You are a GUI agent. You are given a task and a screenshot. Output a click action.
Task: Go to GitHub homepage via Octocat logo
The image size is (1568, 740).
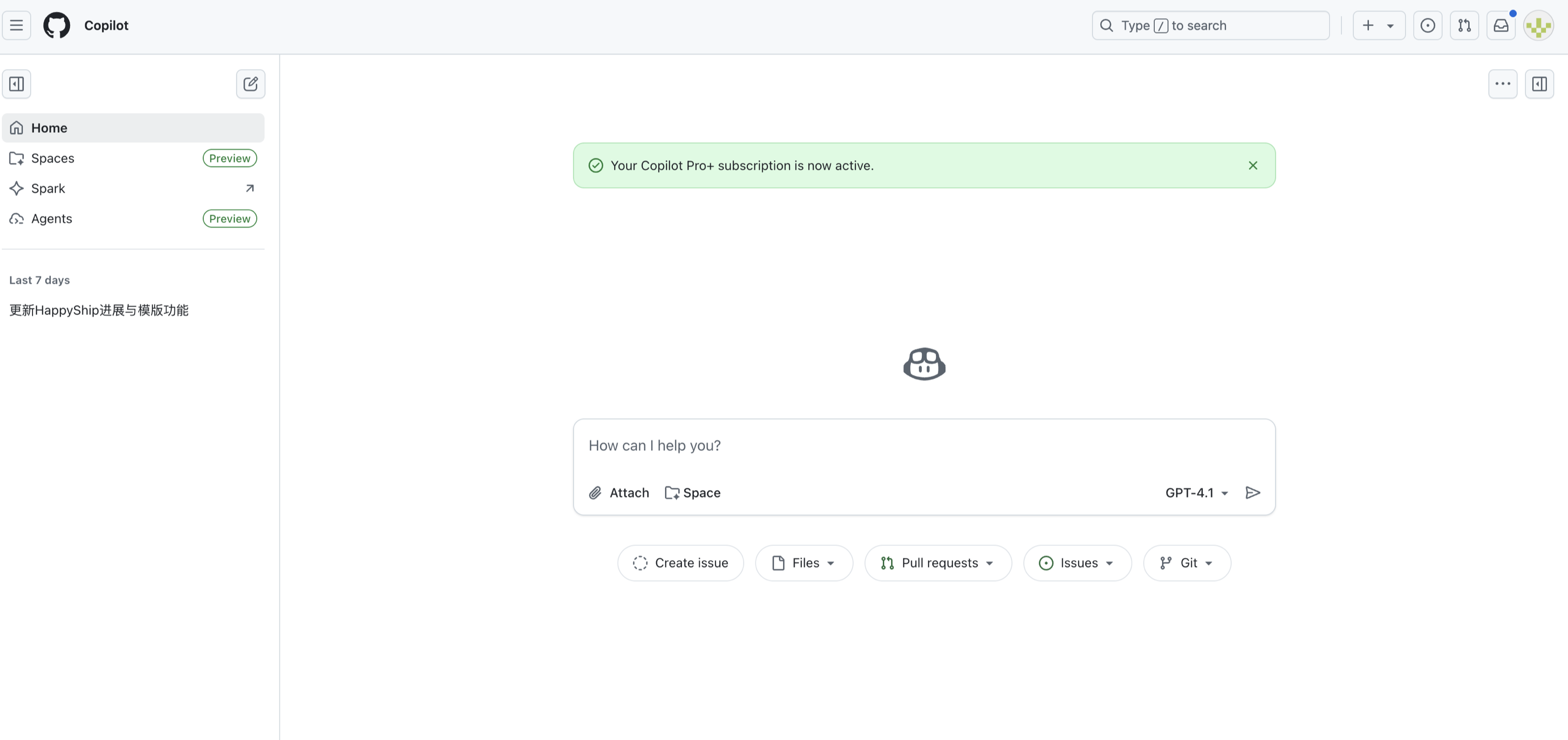(x=57, y=26)
